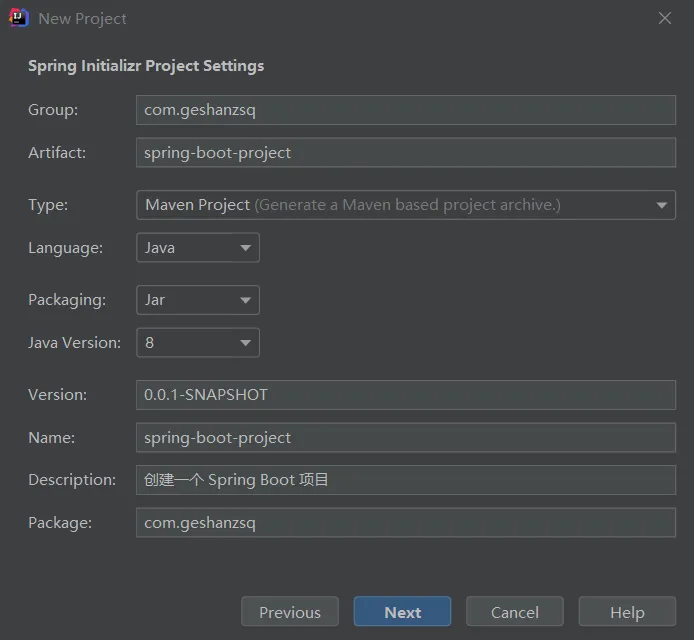Click the Type dropdown arrow
The image size is (694, 640).
point(662,205)
